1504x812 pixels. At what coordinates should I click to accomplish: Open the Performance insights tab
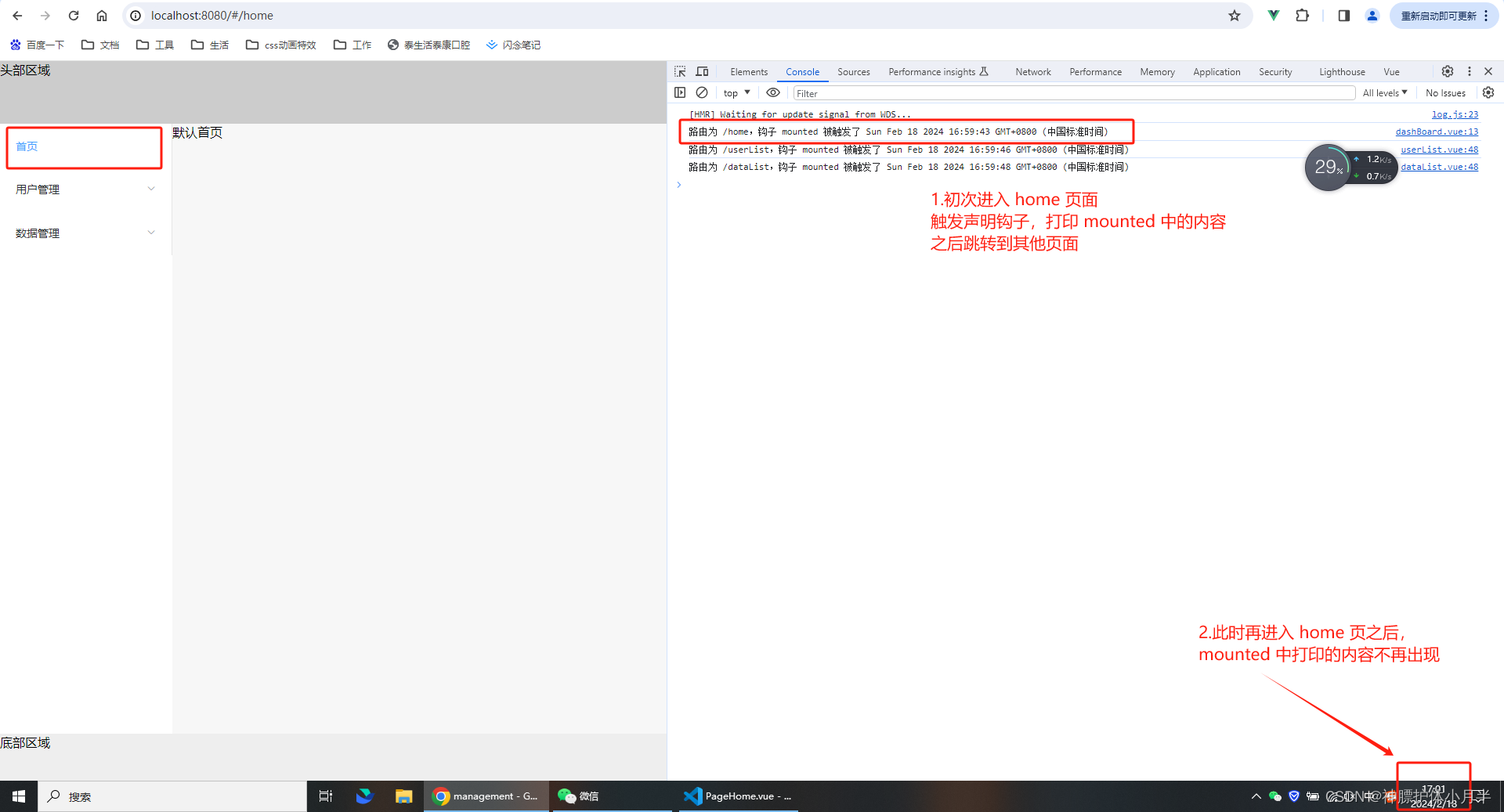938,72
